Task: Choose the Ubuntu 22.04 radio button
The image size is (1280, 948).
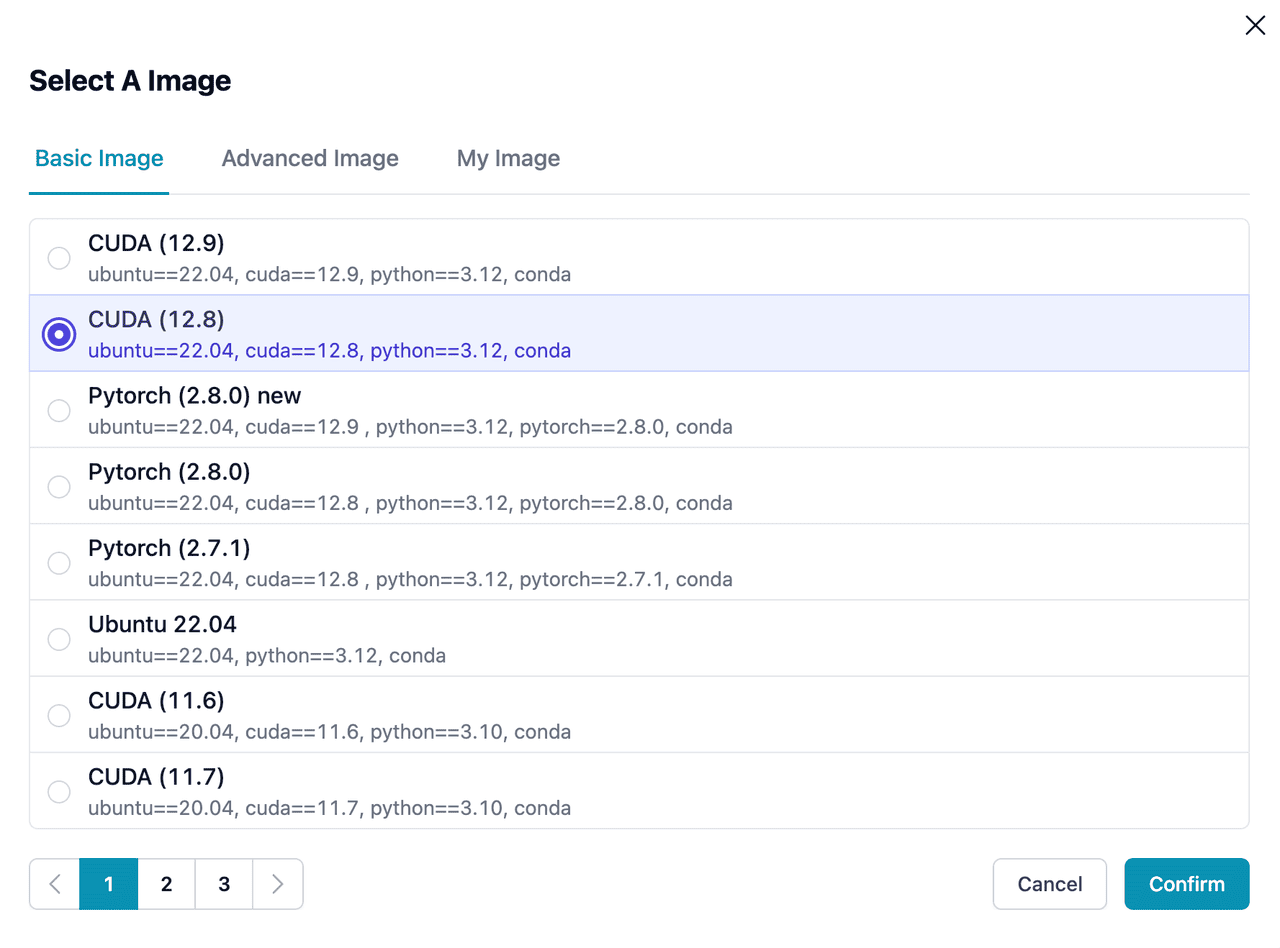Action: click(x=59, y=639)
